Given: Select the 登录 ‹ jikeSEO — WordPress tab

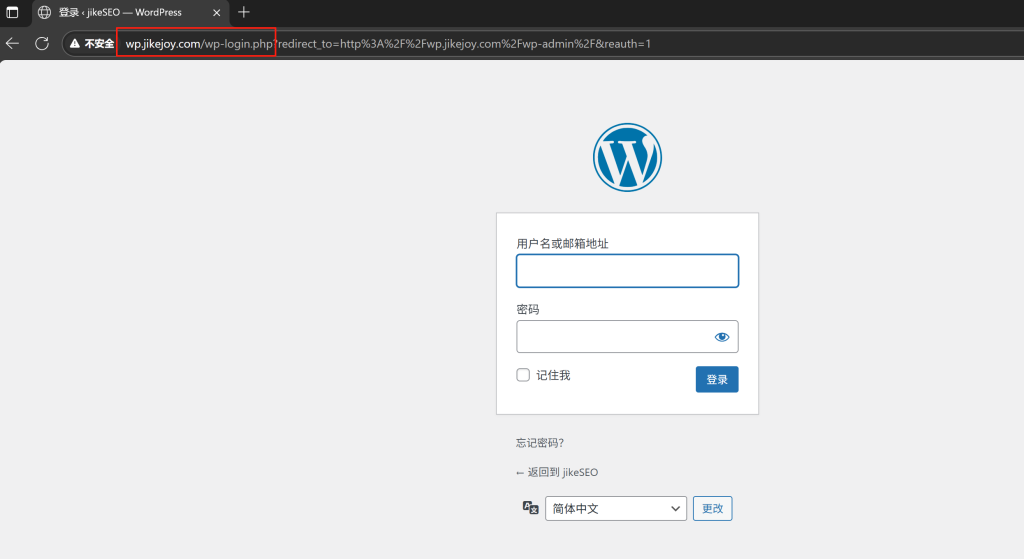Looking at the screenshot, I should pos(131,12).
